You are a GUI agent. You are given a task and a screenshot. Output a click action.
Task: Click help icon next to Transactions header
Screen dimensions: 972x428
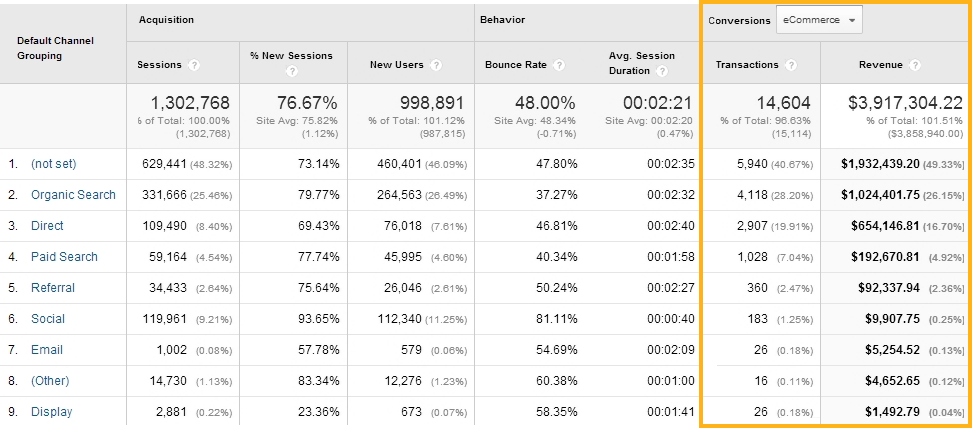[x=791, y=65]
